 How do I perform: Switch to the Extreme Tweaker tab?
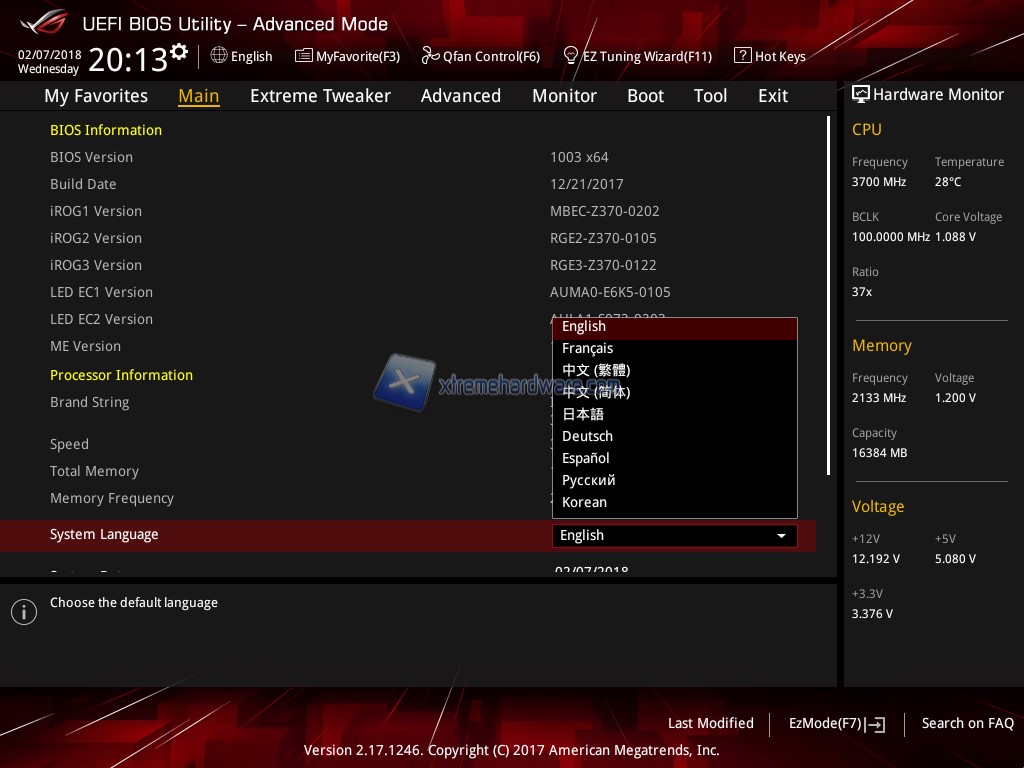320,96
